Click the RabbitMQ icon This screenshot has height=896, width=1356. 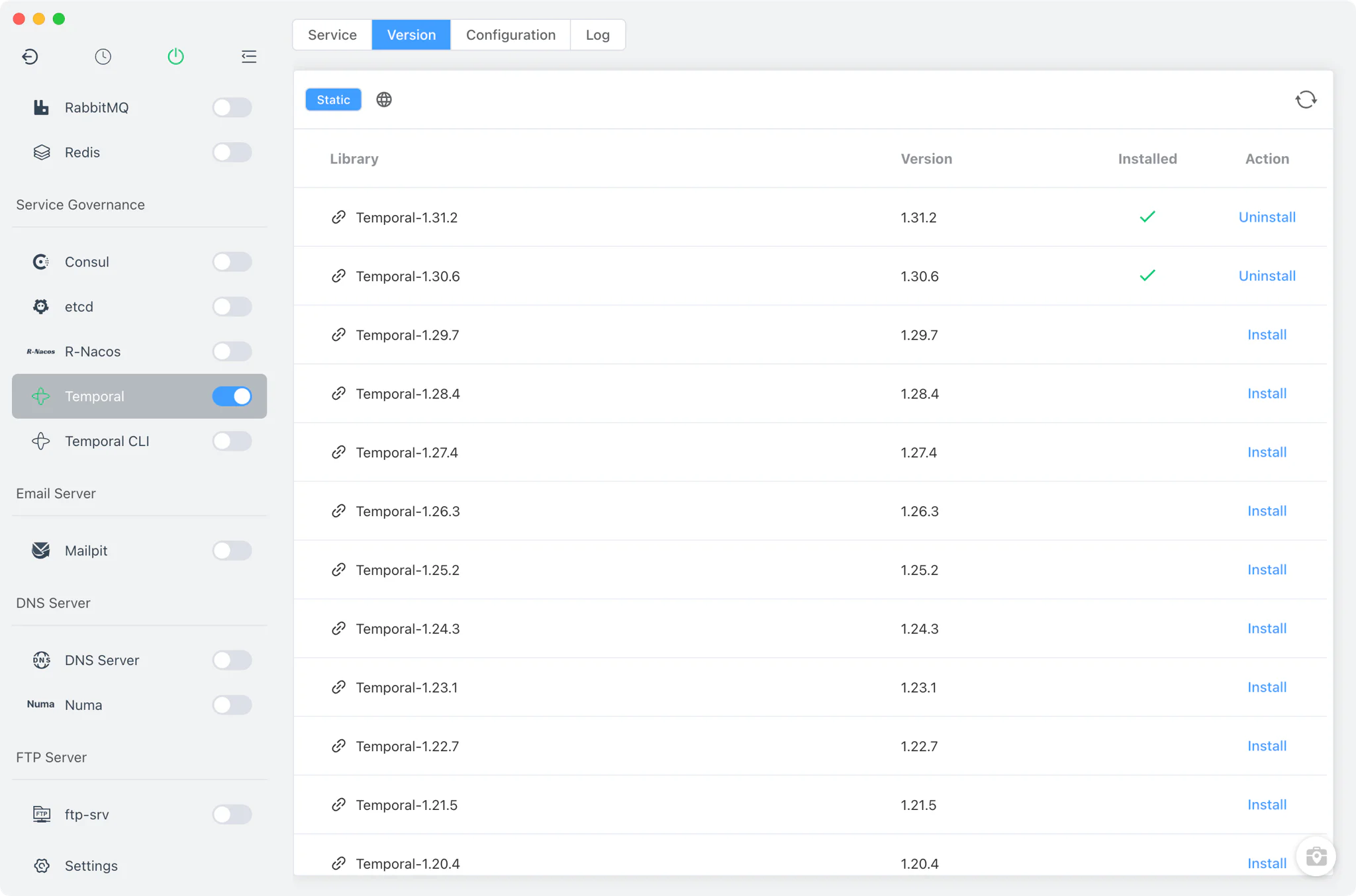41,107
